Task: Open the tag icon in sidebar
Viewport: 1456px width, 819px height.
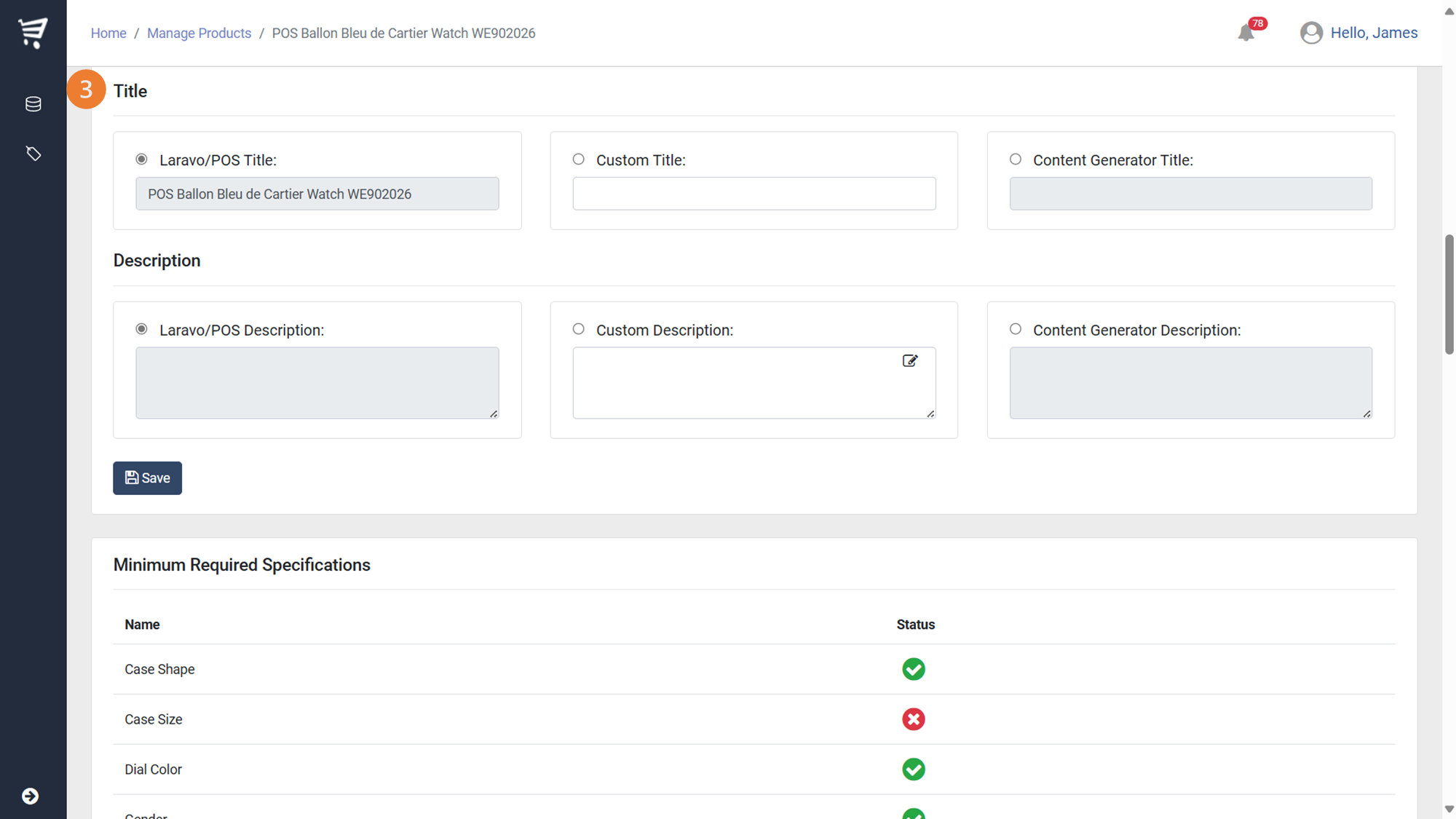Action: click(33, 154)
